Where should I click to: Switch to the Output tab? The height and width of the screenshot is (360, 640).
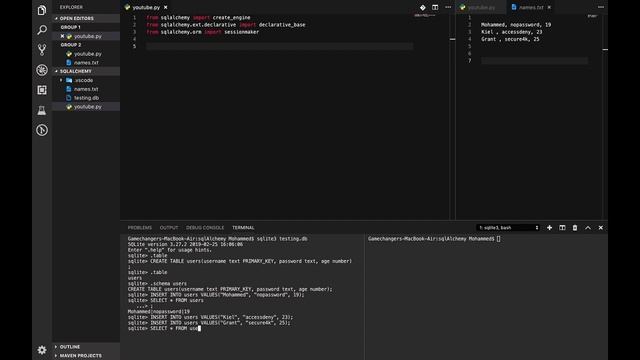coord(169,228)
